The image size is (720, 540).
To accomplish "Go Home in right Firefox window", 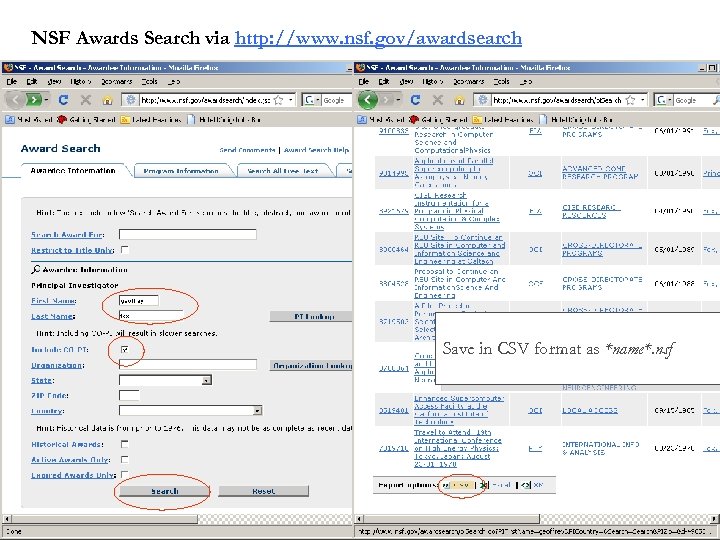I will tap(460, 100).
